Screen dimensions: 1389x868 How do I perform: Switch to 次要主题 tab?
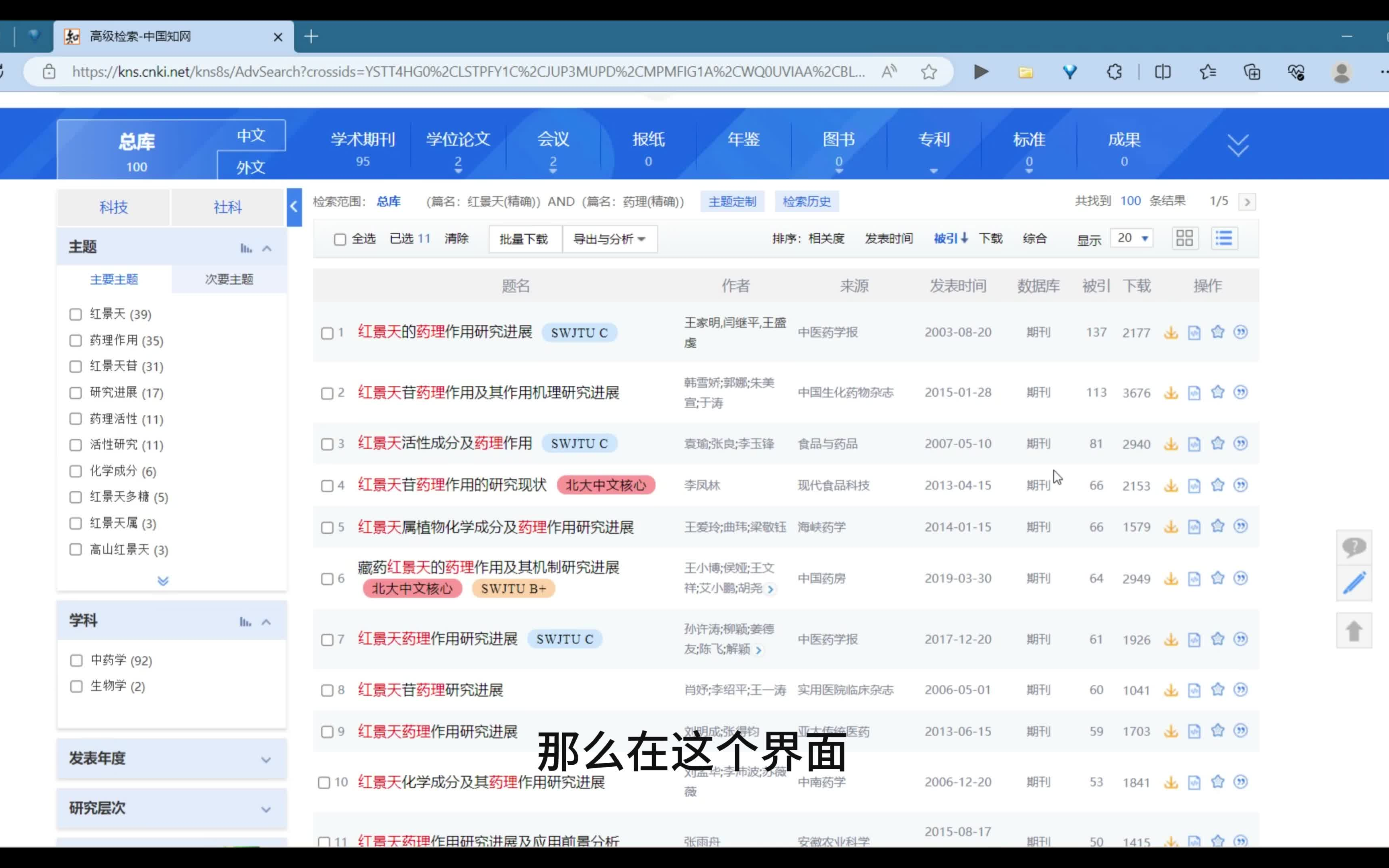(229, 280)
